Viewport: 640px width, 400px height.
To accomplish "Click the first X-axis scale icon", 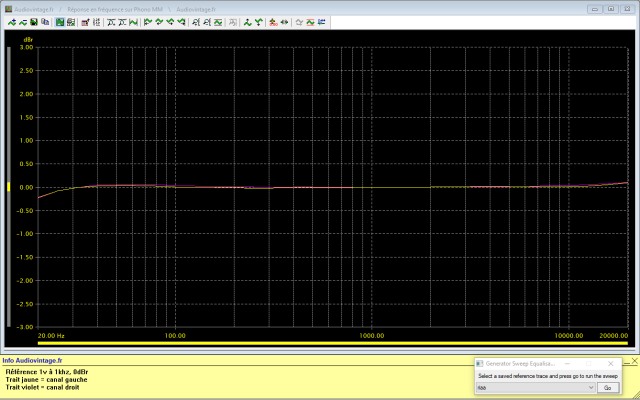I will click(x=111, y=22).
